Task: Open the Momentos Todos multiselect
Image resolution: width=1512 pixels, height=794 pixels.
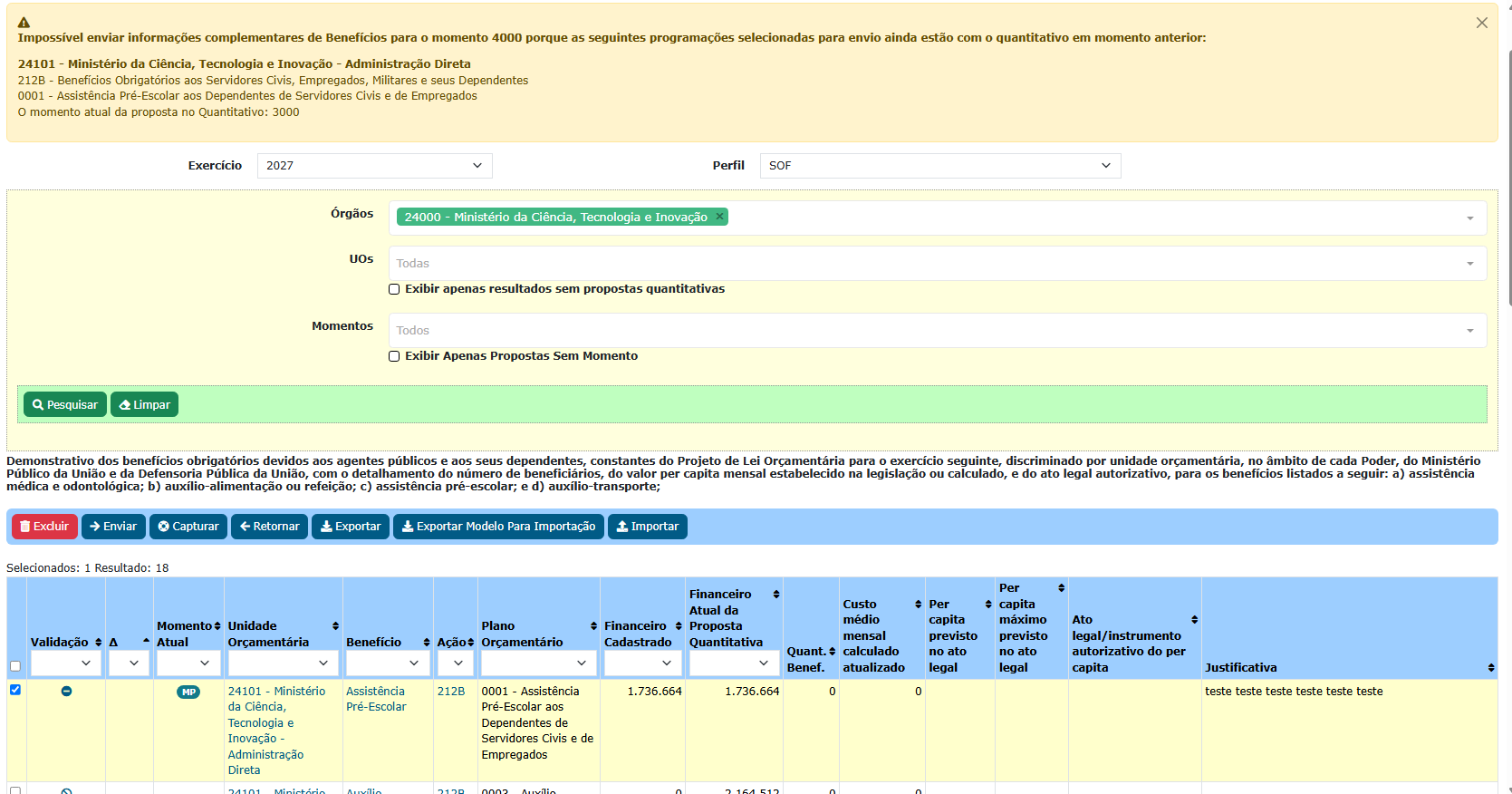Action: coord(938,331)
